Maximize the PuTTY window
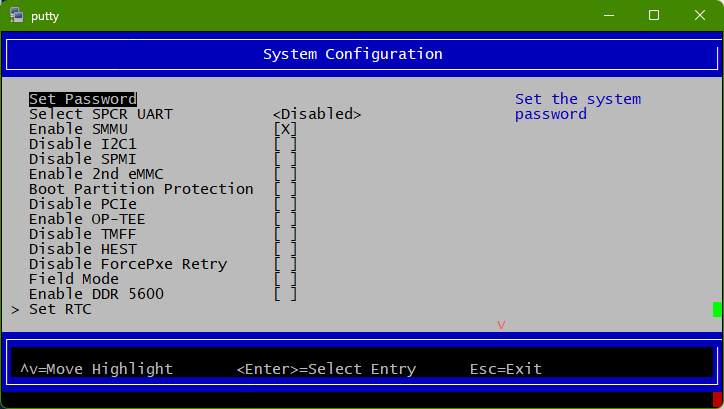Image resolution: width=724 pixels, height=409 pixels. [653, 15]
